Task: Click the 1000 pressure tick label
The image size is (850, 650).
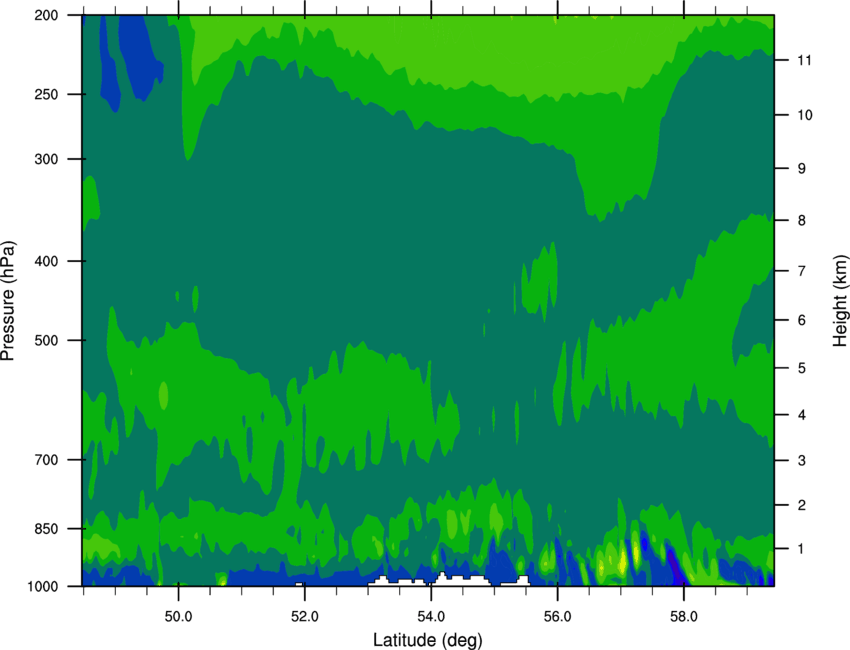Action: (43, 587)
